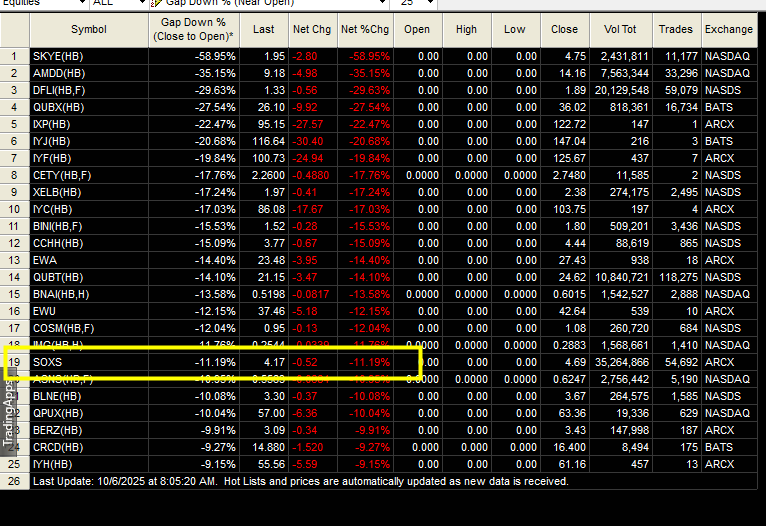The image size is (766, 526).
Task: Click QUBT's trades count 118,275
Action: point(677,277)
